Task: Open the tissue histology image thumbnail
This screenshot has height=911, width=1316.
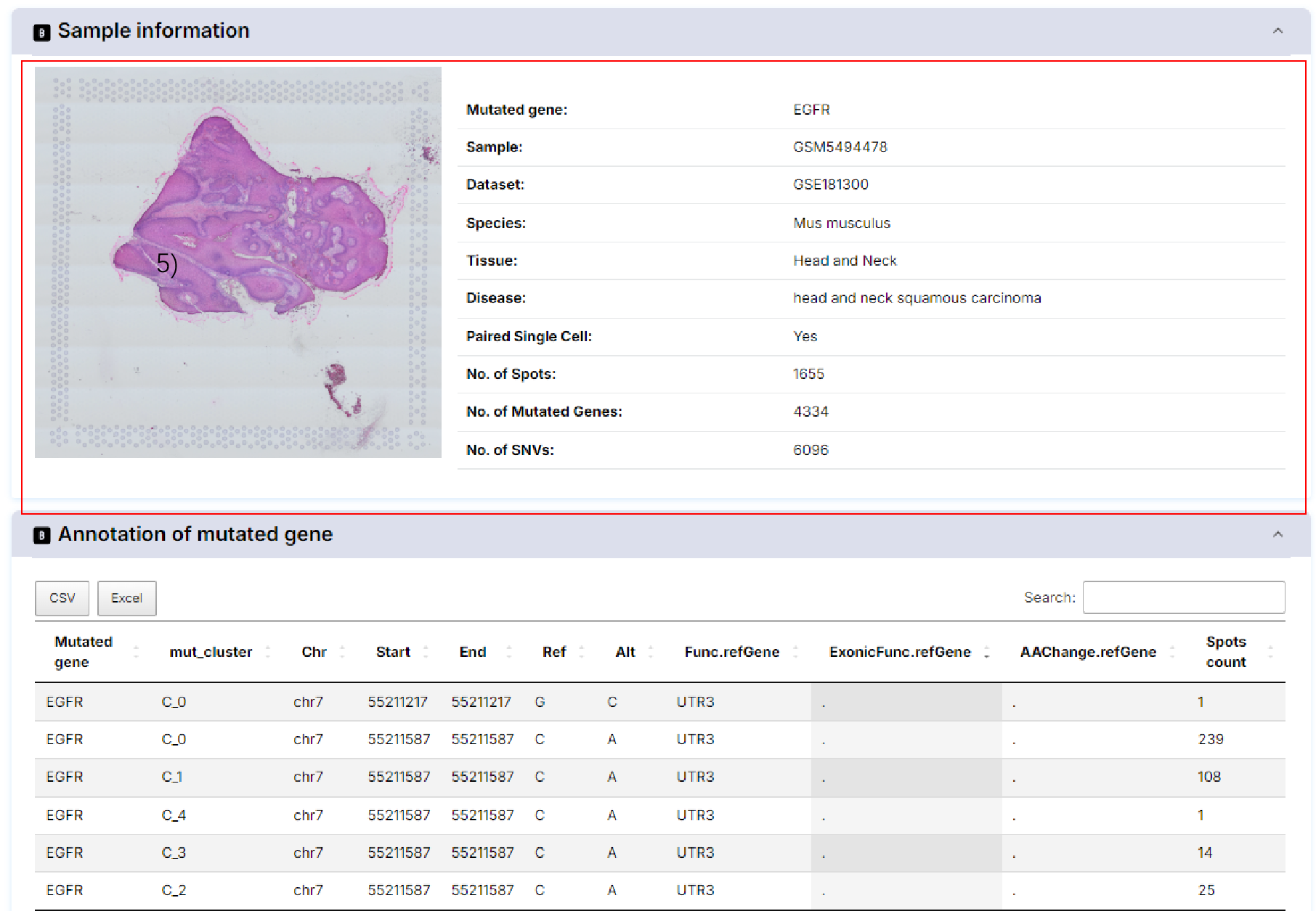Action: (x=238, y=263)
